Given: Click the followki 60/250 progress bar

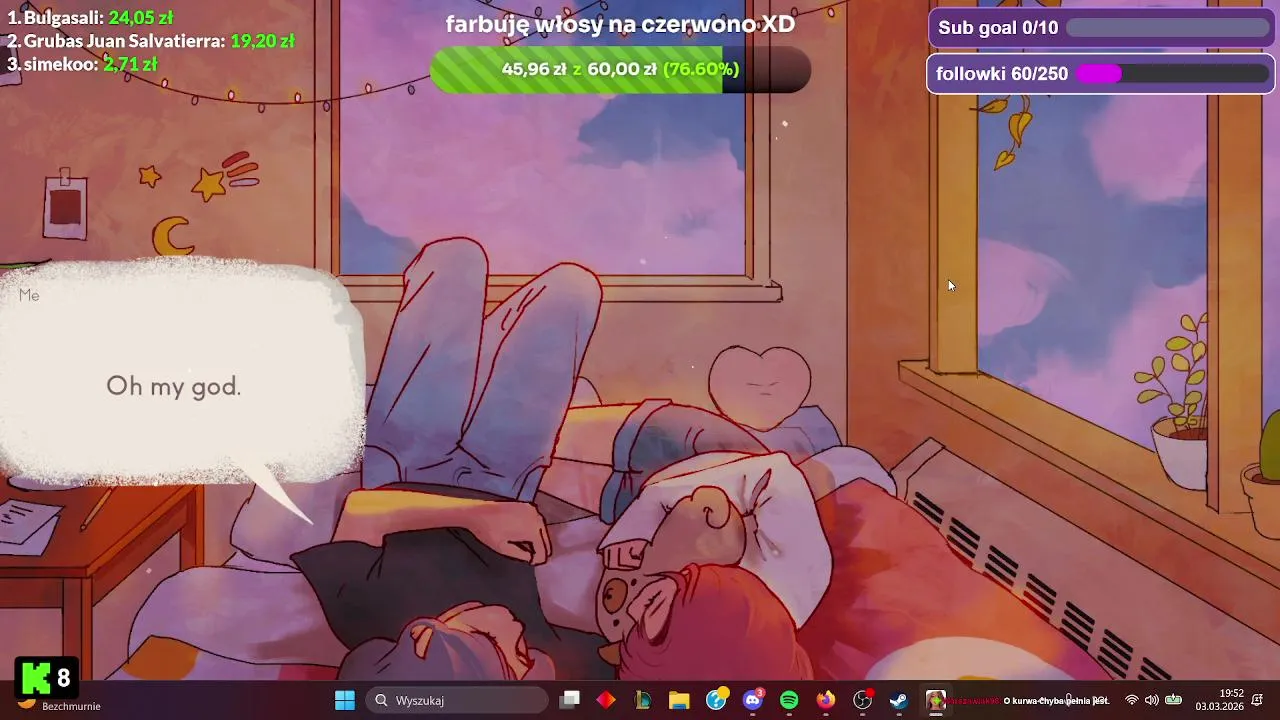Looking at the screenshot, I should 1101,74.
